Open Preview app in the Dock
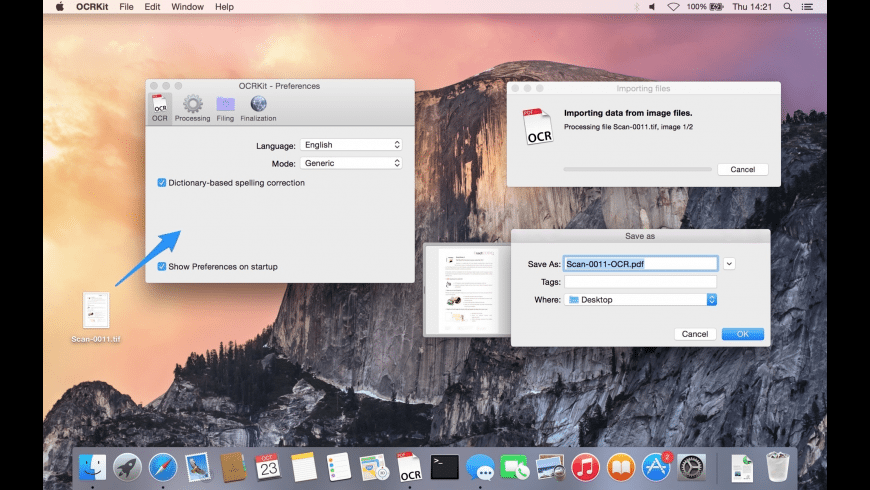The image size is (870, 490). [x=550, y=467]
